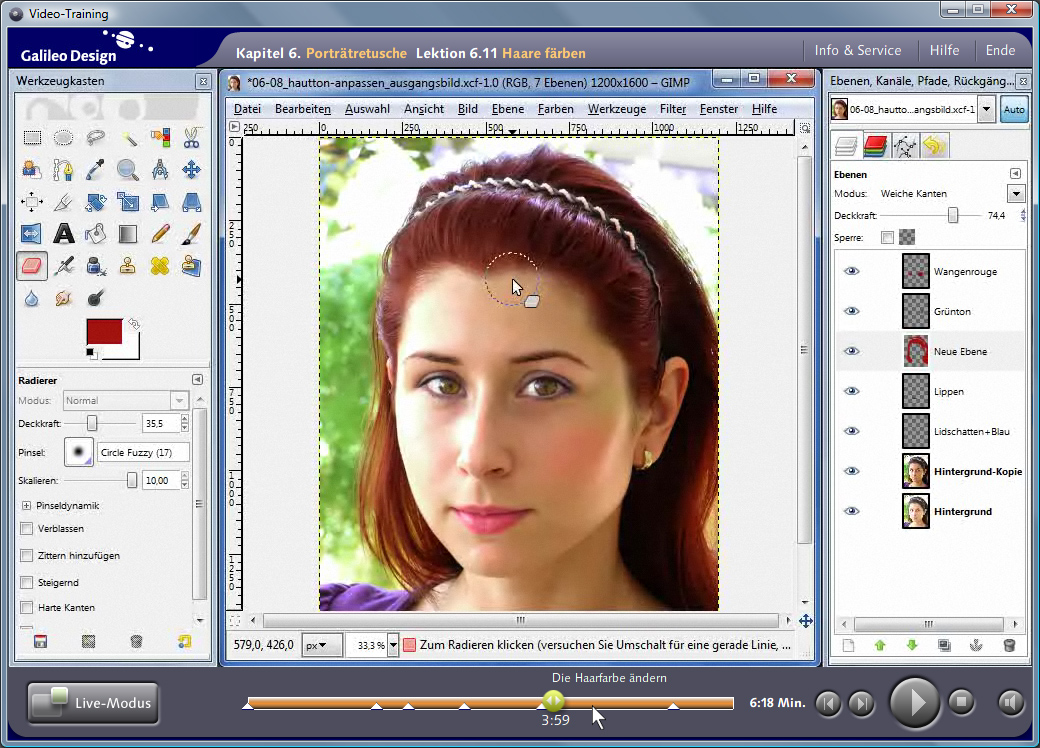Choose the Paintbrush tool

click(191, 234)
